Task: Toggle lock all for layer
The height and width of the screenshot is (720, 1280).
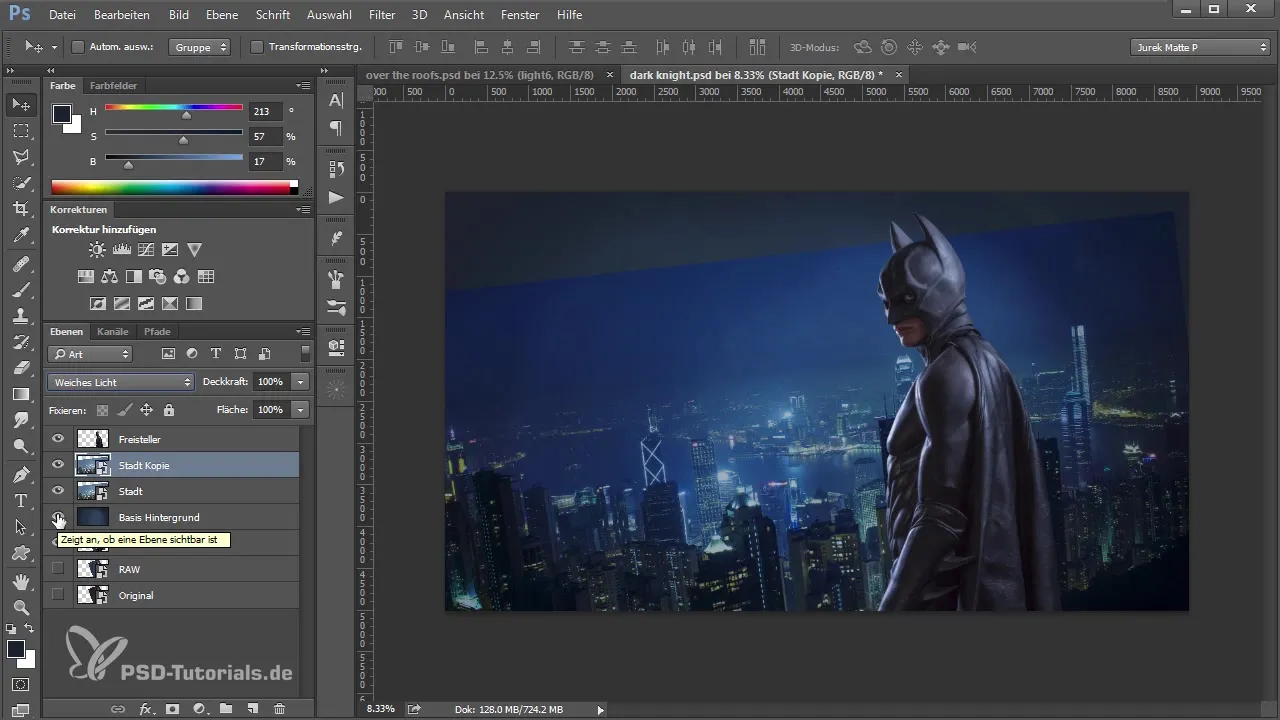Action: click(x=169, y=410)
